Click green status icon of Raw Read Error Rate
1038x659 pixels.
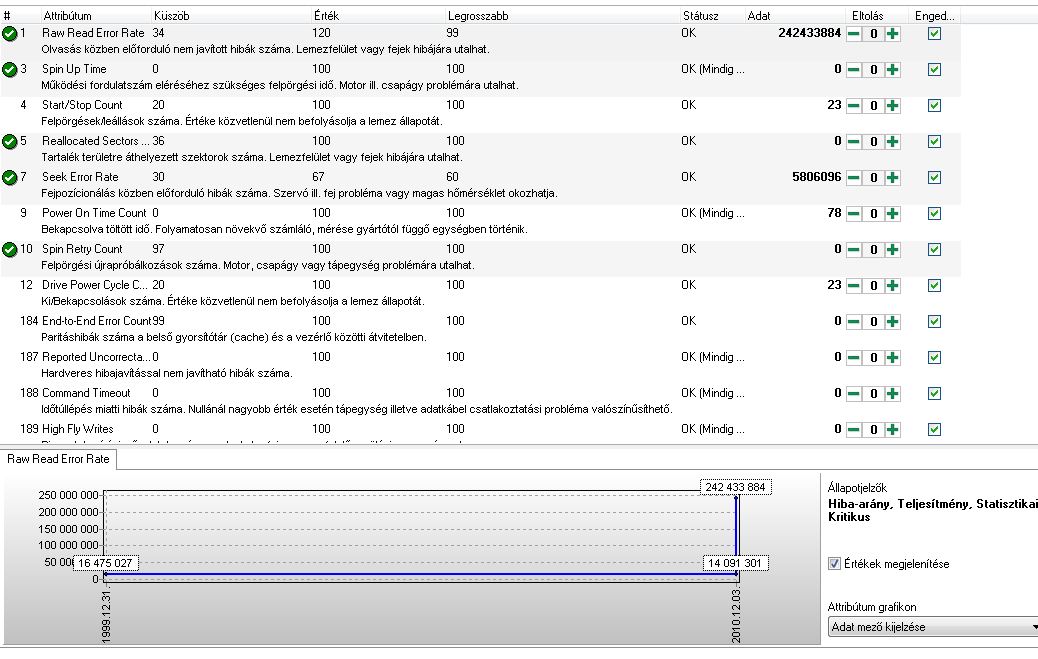click(x=9, y=34)
